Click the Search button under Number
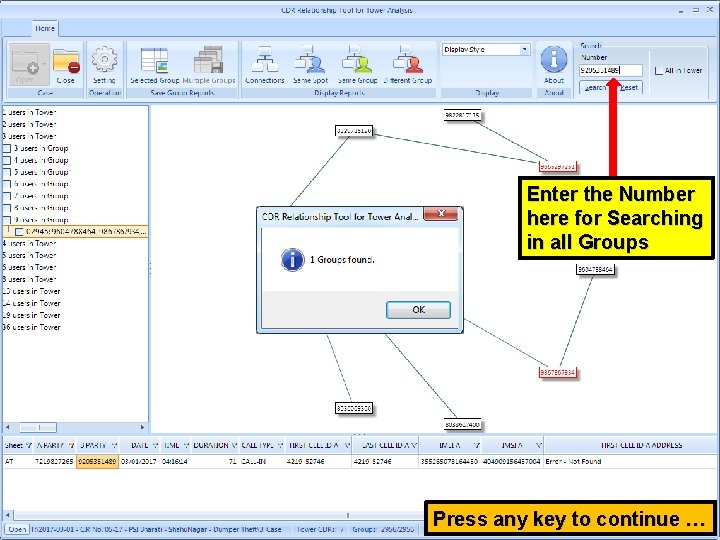720x540 pixels. (x=596, y=87)
